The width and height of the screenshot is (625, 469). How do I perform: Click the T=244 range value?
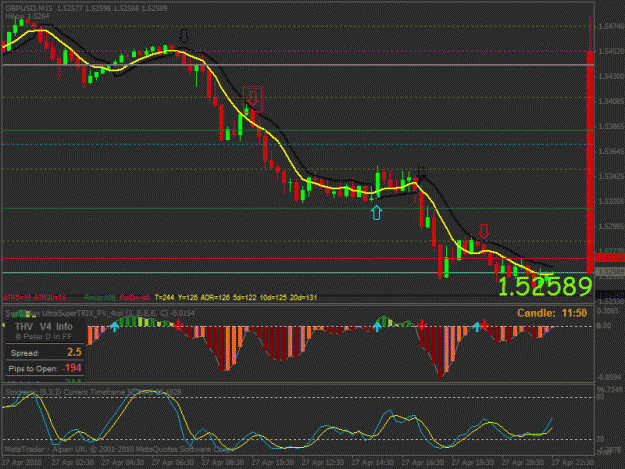tap(164, 298)
